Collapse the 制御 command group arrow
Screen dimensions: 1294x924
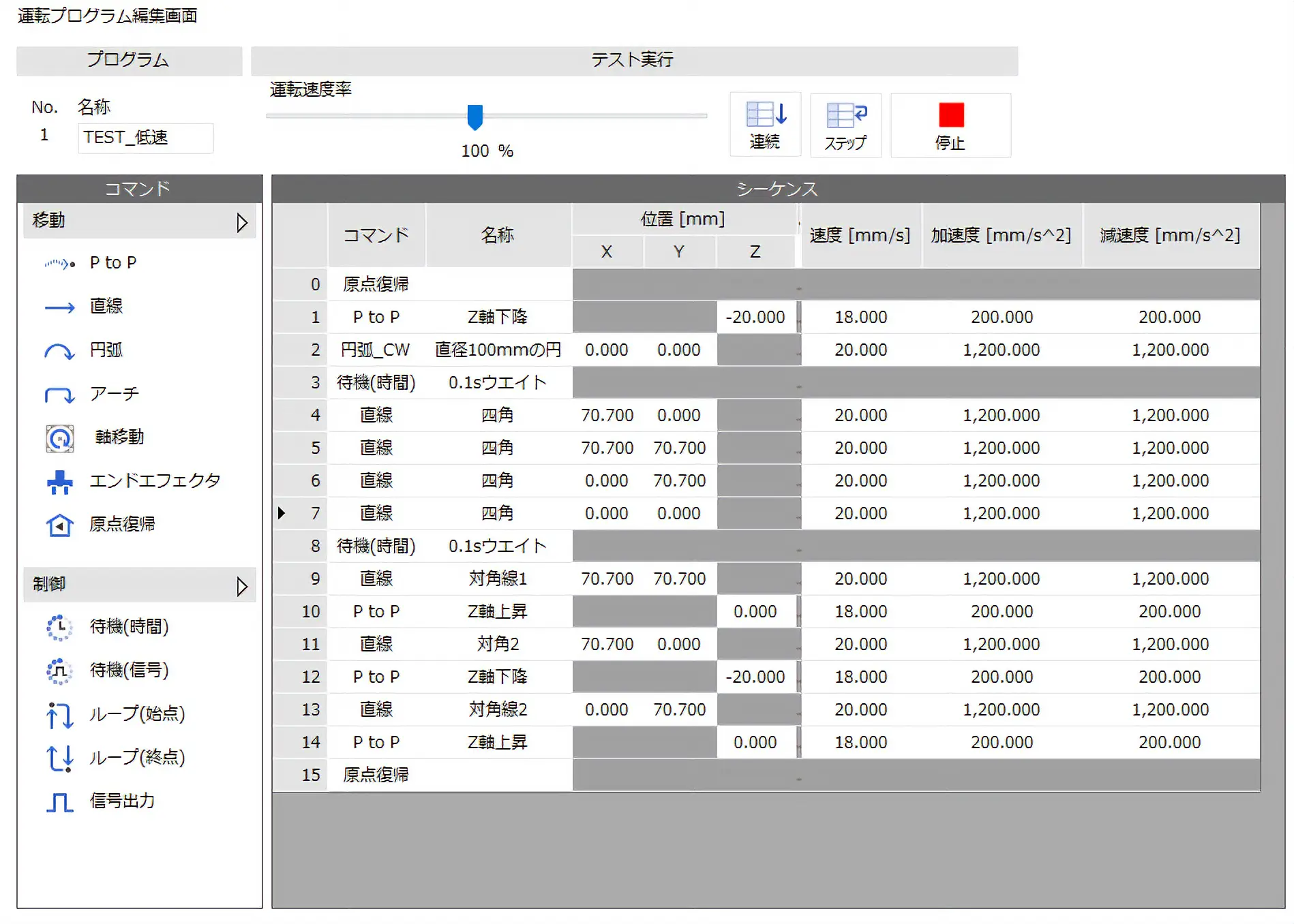(241, 586)
